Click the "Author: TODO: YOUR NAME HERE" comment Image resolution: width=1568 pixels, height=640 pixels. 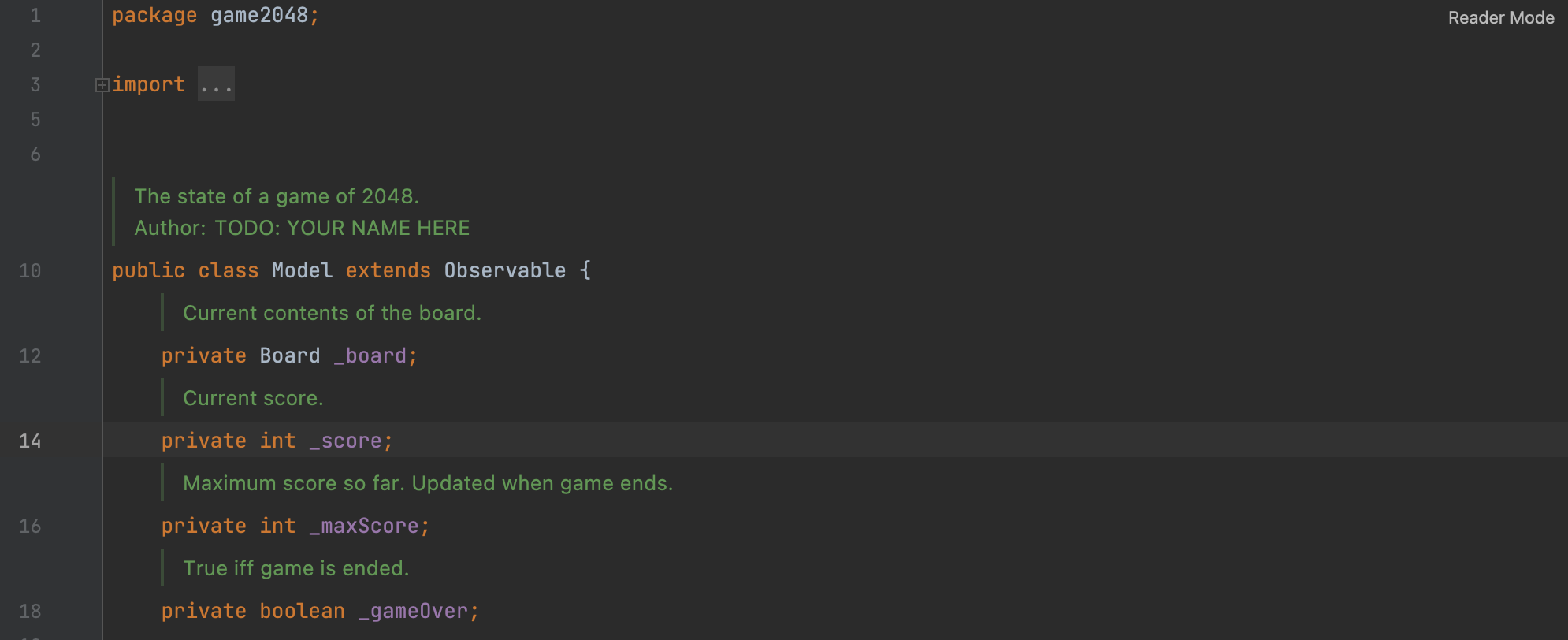coord(302,228)
